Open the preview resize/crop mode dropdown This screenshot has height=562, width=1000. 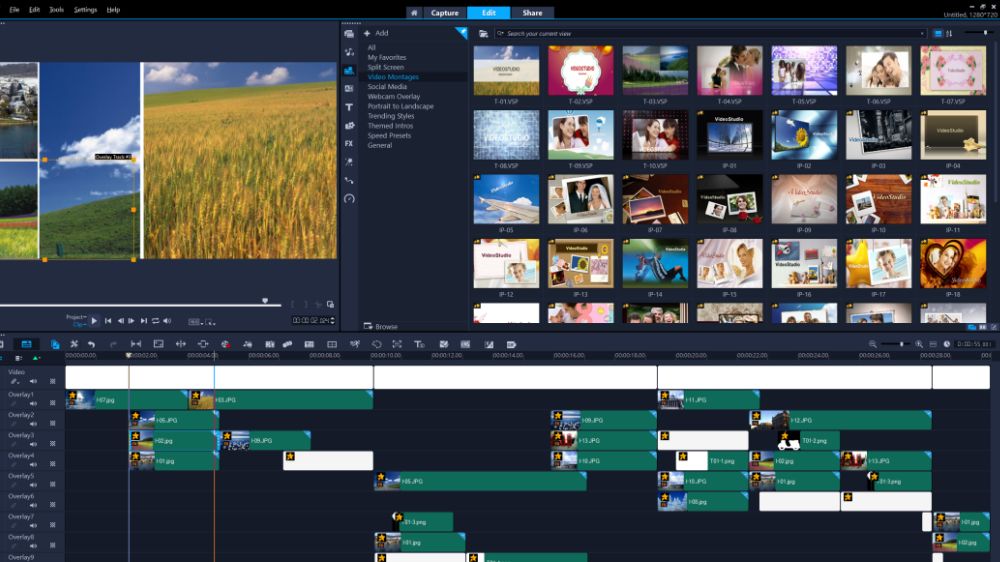coord(210,322)
